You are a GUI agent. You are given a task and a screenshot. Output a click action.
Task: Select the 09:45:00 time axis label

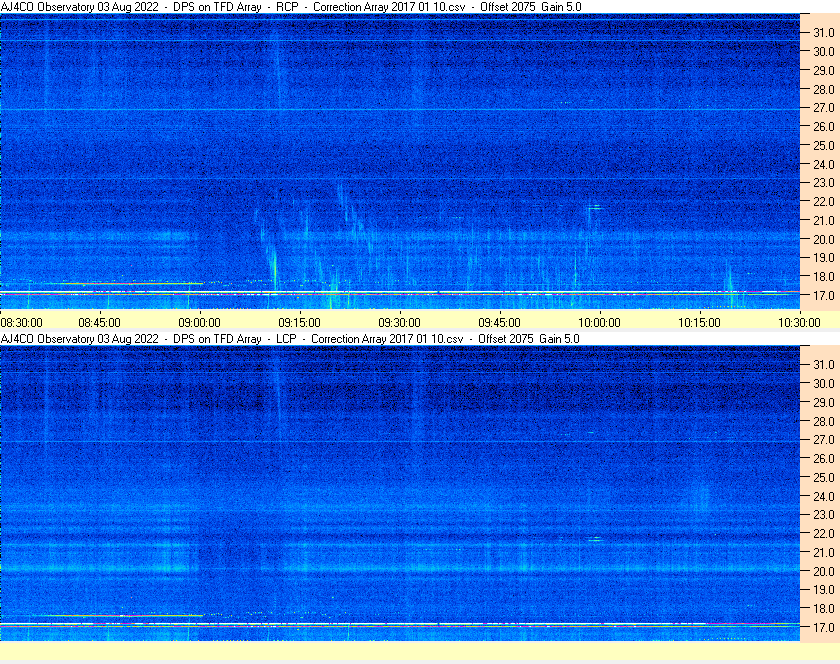pyautogui.click(x=499, y=323)
